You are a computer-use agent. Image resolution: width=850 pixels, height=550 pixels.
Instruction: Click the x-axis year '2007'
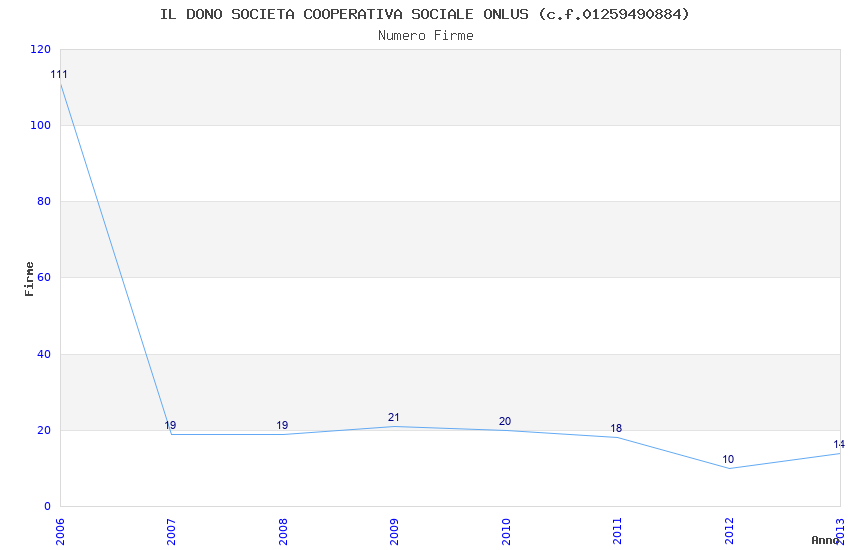pyautogui.click(x=171, y=532)
